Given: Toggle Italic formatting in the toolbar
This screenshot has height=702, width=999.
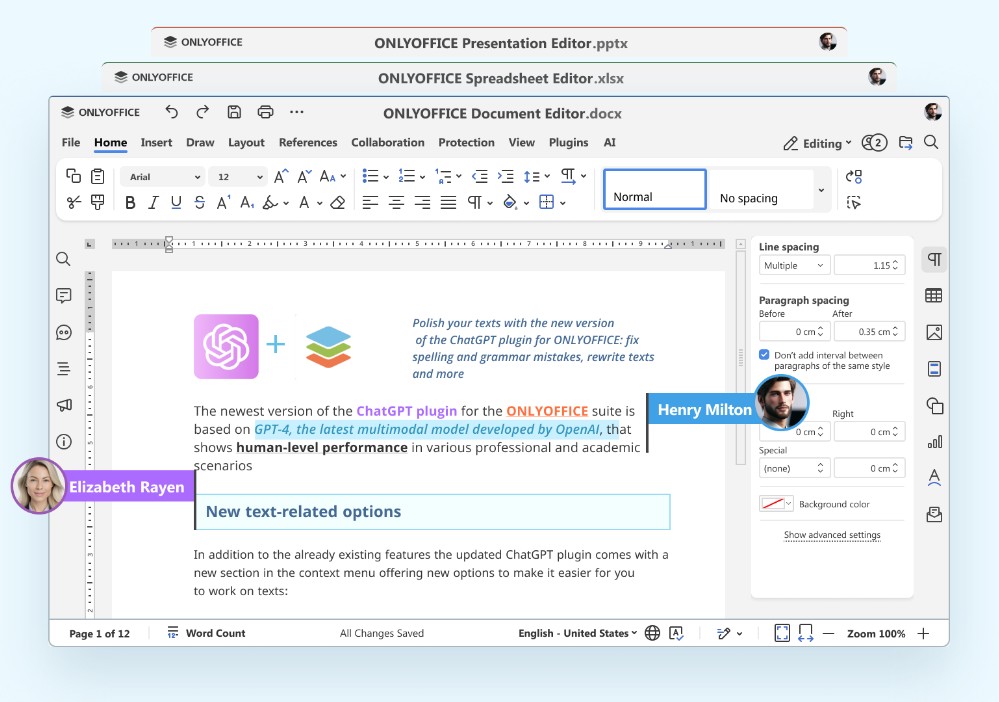Looking at the screenshot, I should coord(152,201).
